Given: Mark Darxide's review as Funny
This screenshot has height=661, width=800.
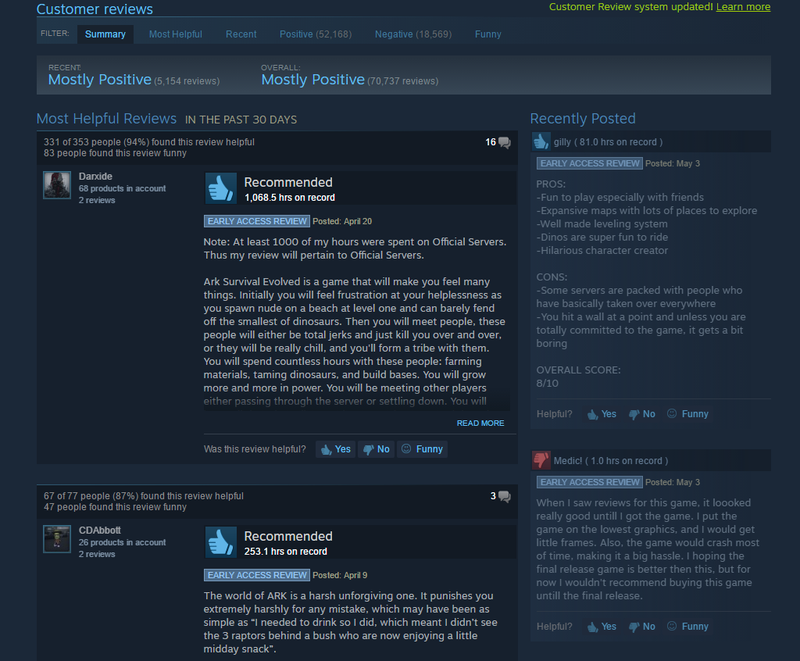Looking at the screenshot, I should pyautogui.click(x=422, y=449).
